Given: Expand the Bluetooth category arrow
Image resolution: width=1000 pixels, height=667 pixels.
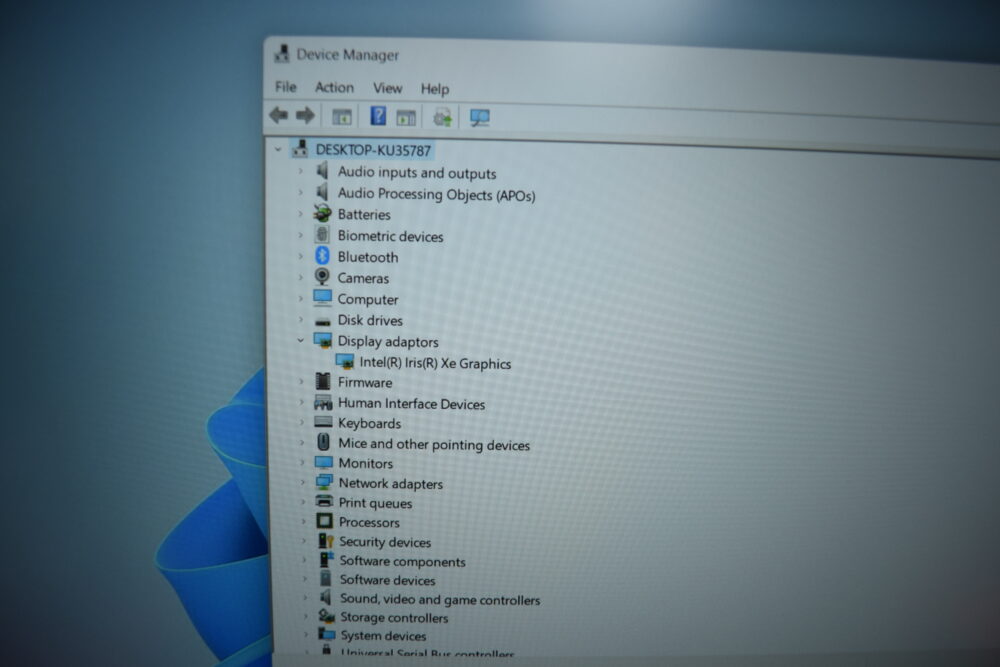Looking at the screenshot, I should (300, 256).
